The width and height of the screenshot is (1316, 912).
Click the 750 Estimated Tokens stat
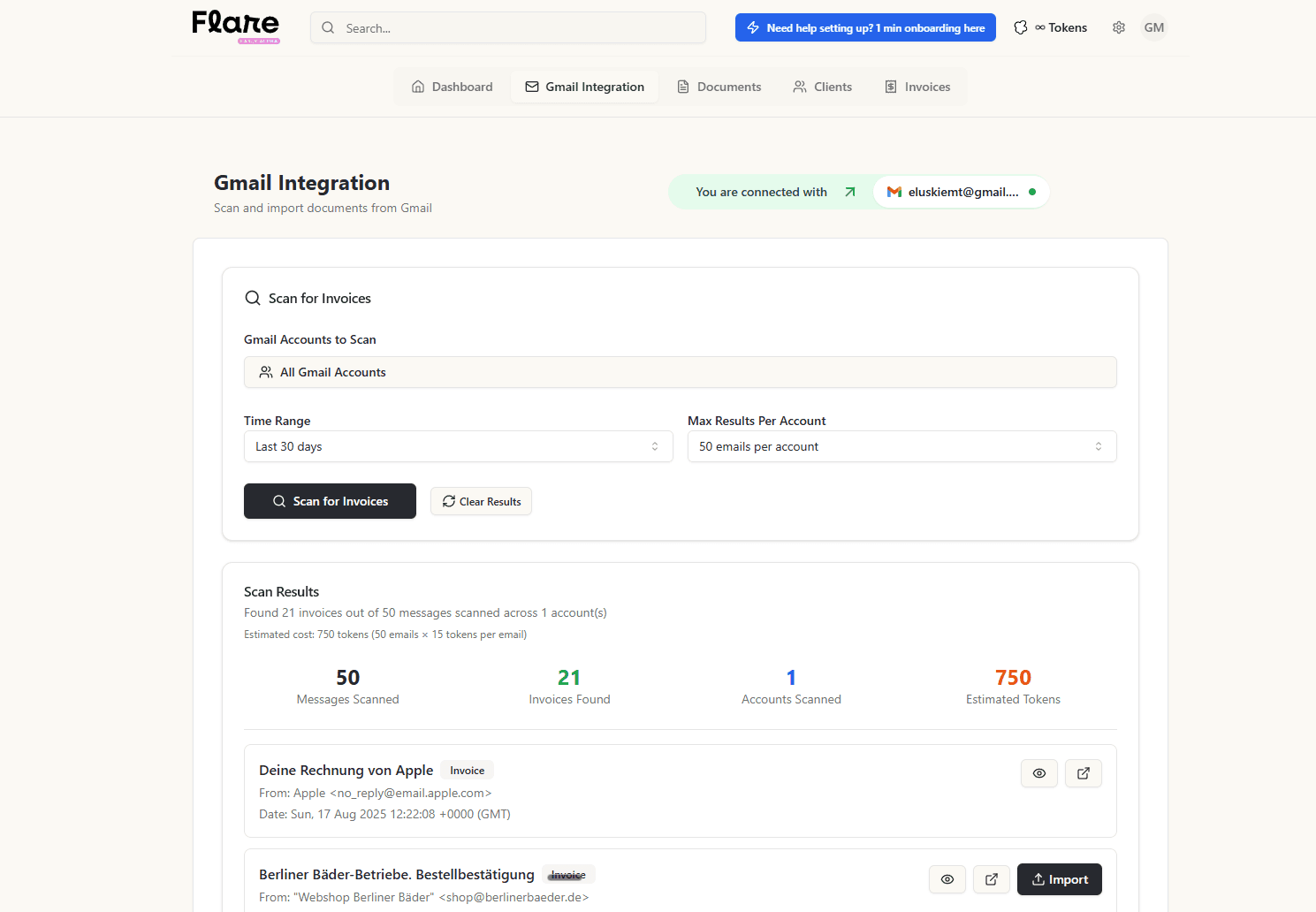coord(1013,687)
